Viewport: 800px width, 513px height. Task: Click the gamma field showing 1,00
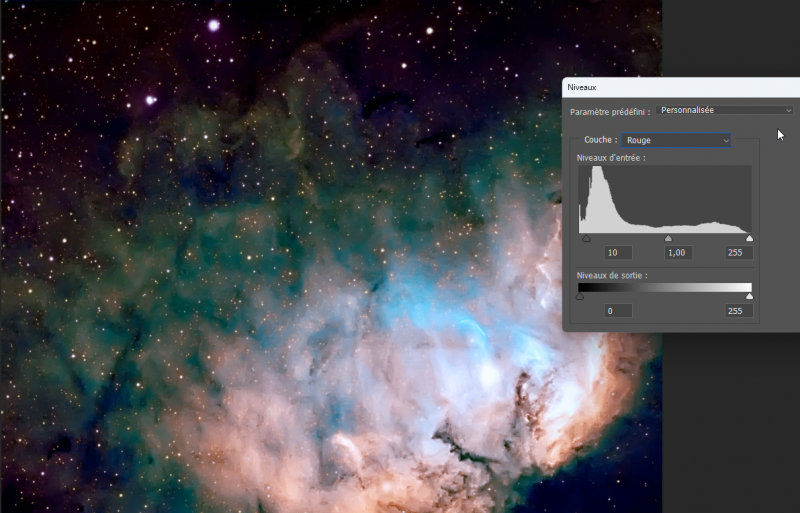678,253
